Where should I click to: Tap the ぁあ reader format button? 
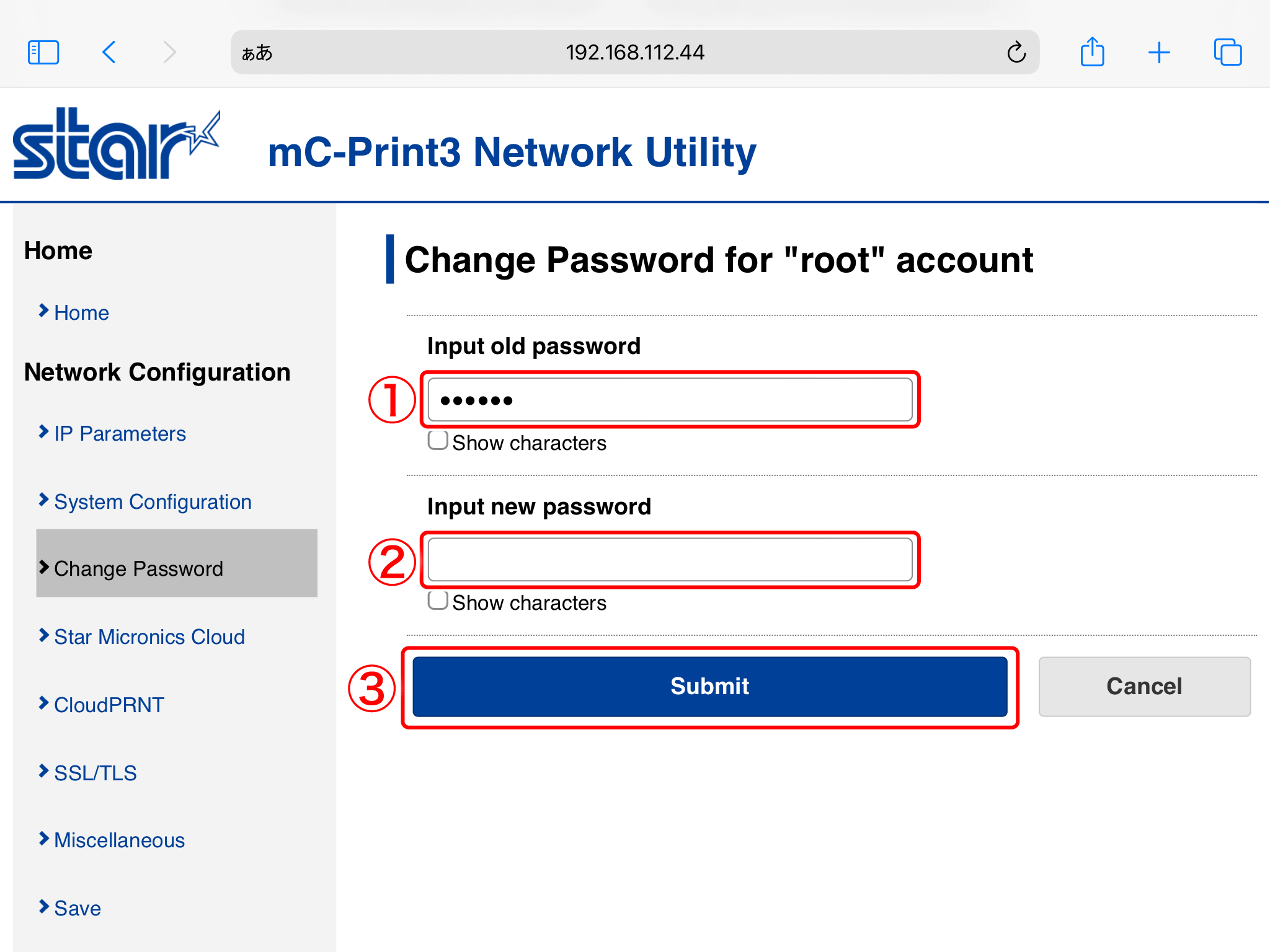(x=257, y=53)
